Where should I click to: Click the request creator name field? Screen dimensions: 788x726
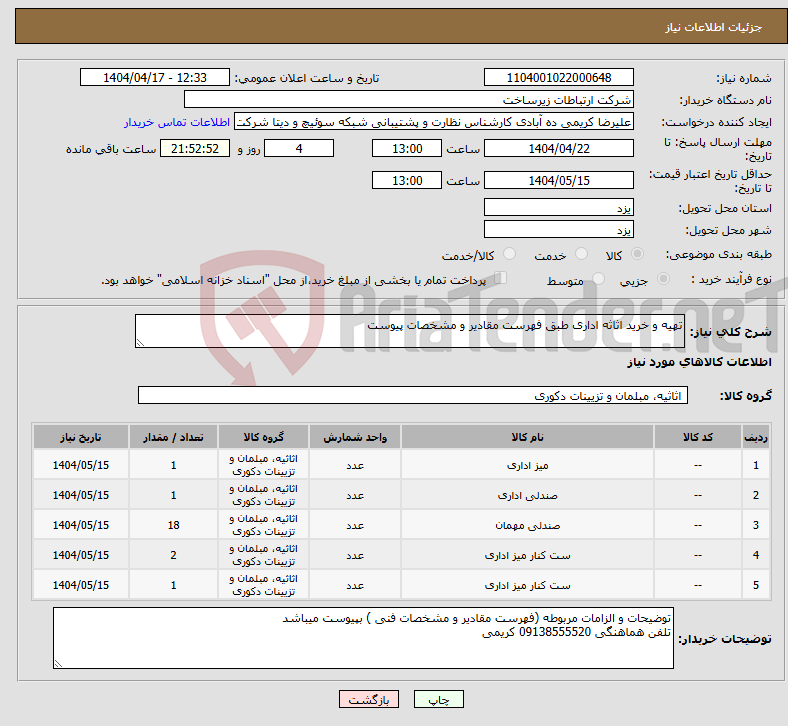434,122
